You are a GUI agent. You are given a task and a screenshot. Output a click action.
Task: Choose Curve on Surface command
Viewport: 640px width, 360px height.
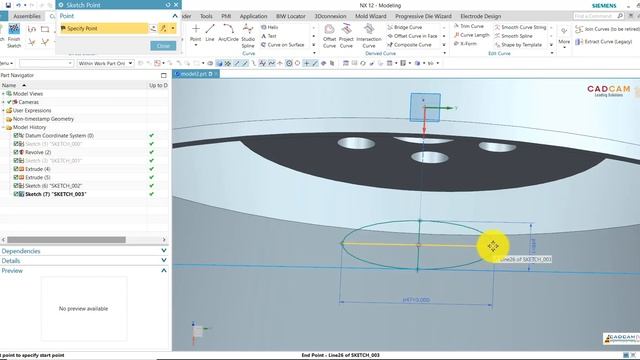282,44
